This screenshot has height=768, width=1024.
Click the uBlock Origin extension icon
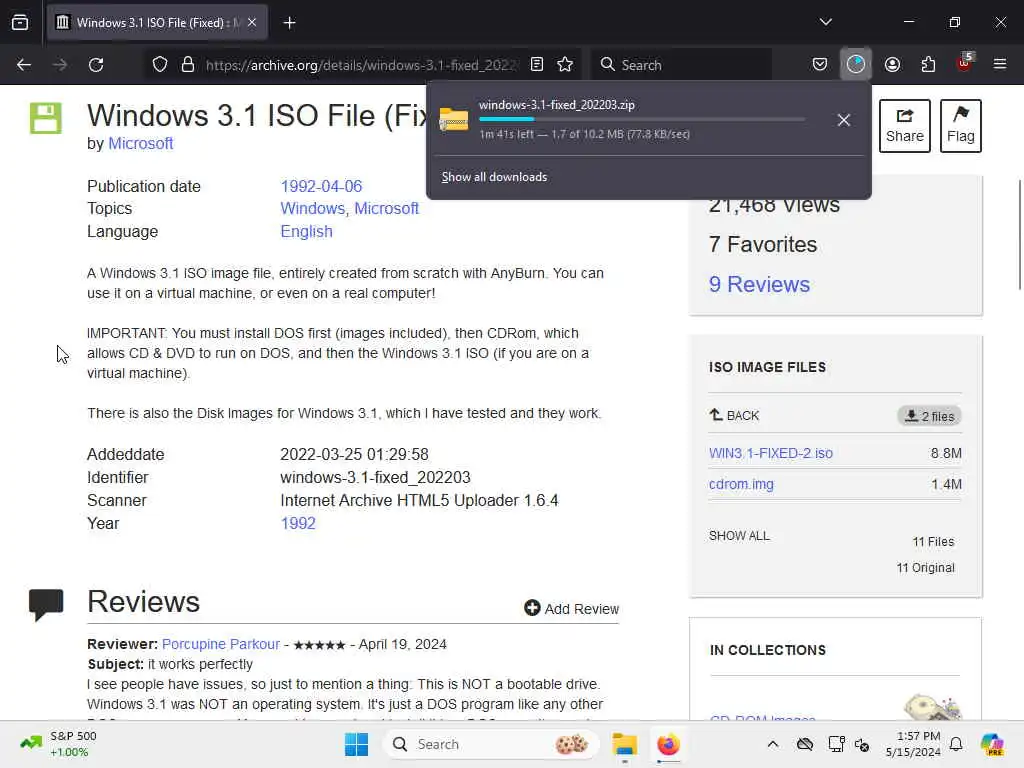[965, 63]
